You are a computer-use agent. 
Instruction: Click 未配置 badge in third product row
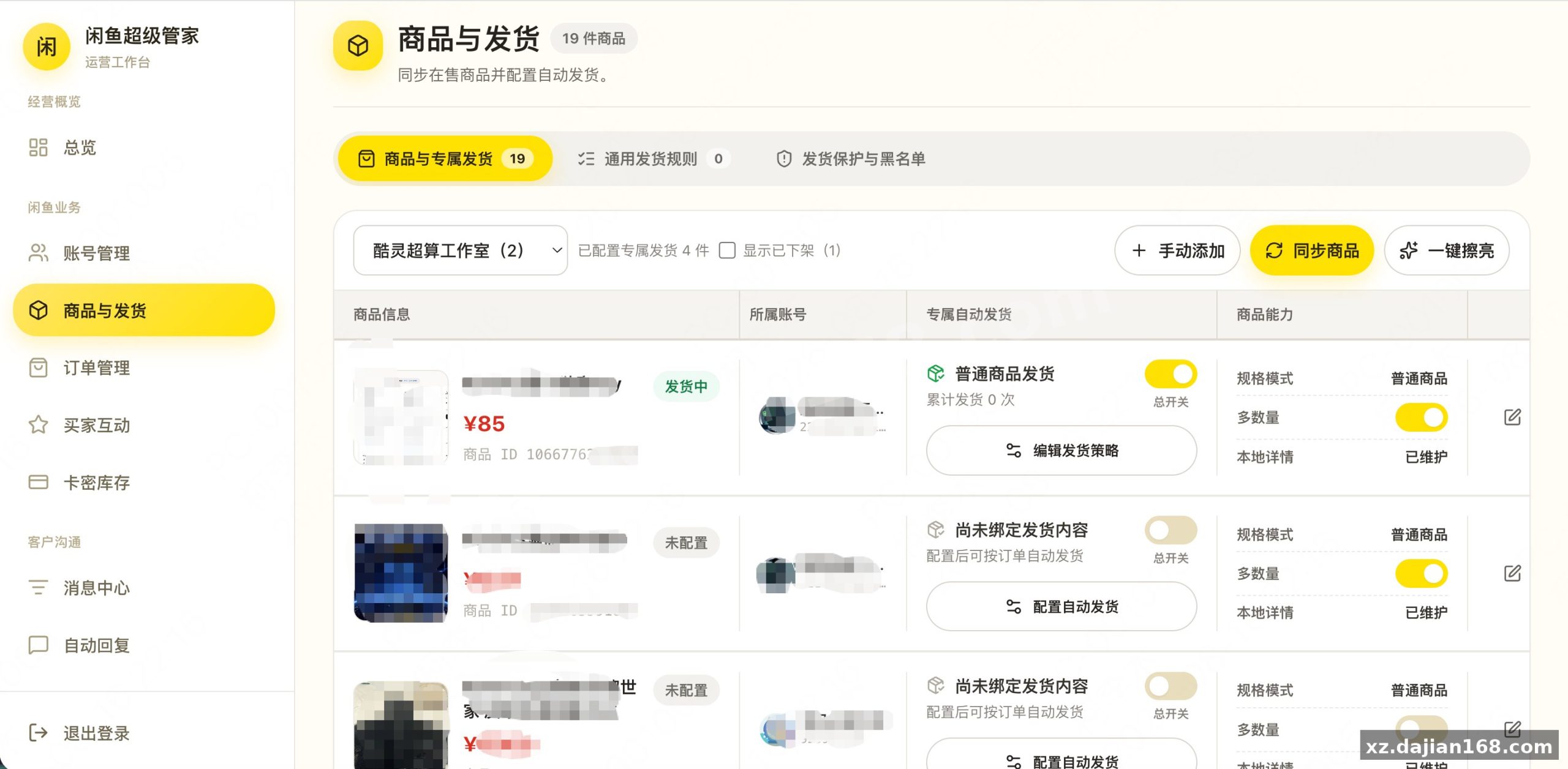pos(686,691)
